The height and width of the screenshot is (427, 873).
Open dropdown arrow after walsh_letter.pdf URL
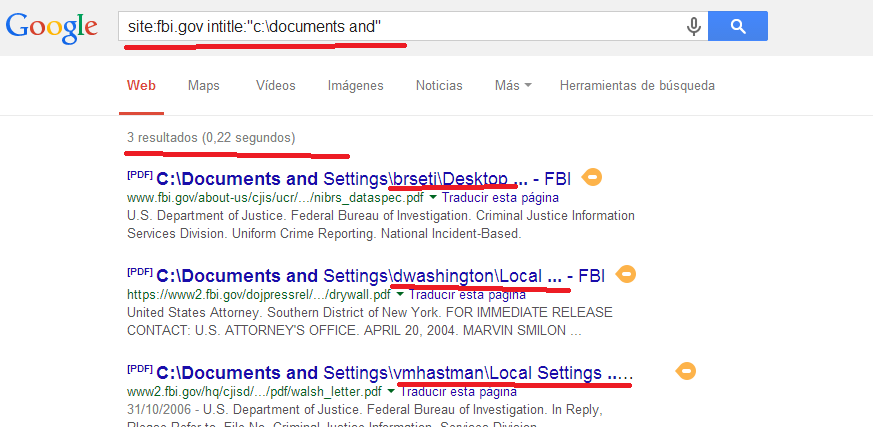pos(391,391)
